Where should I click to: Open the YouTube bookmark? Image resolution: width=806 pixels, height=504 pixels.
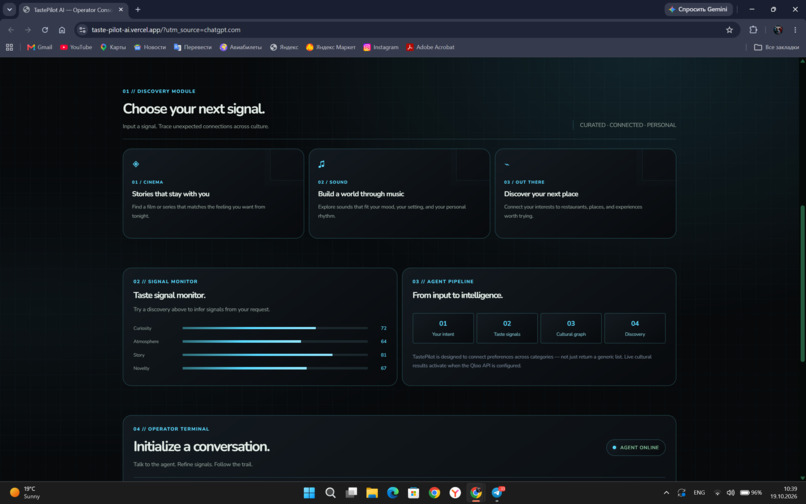pos(76,47)
